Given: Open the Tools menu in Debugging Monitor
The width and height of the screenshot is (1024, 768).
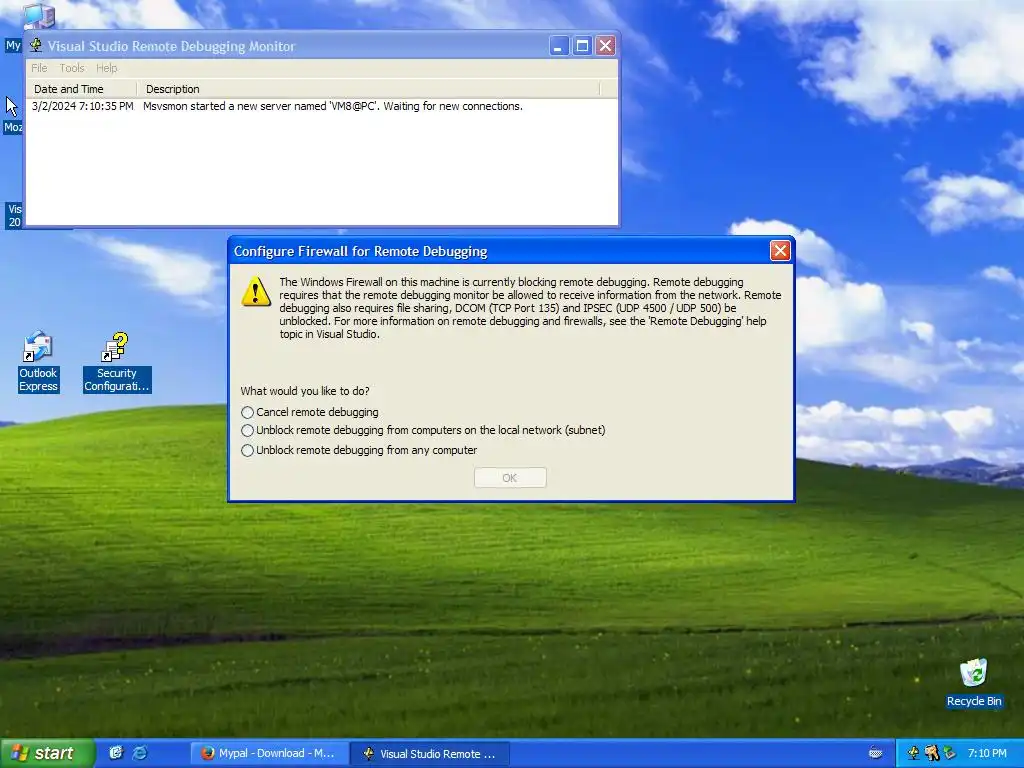Looking at the screenshot, I should (x=72, y=68).
